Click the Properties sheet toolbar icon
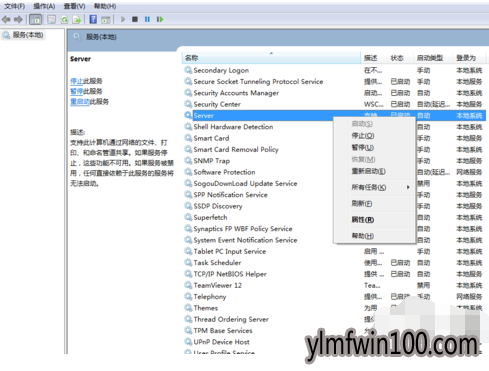The height and width of the screenshot is (371, 489). coord(51,20)
